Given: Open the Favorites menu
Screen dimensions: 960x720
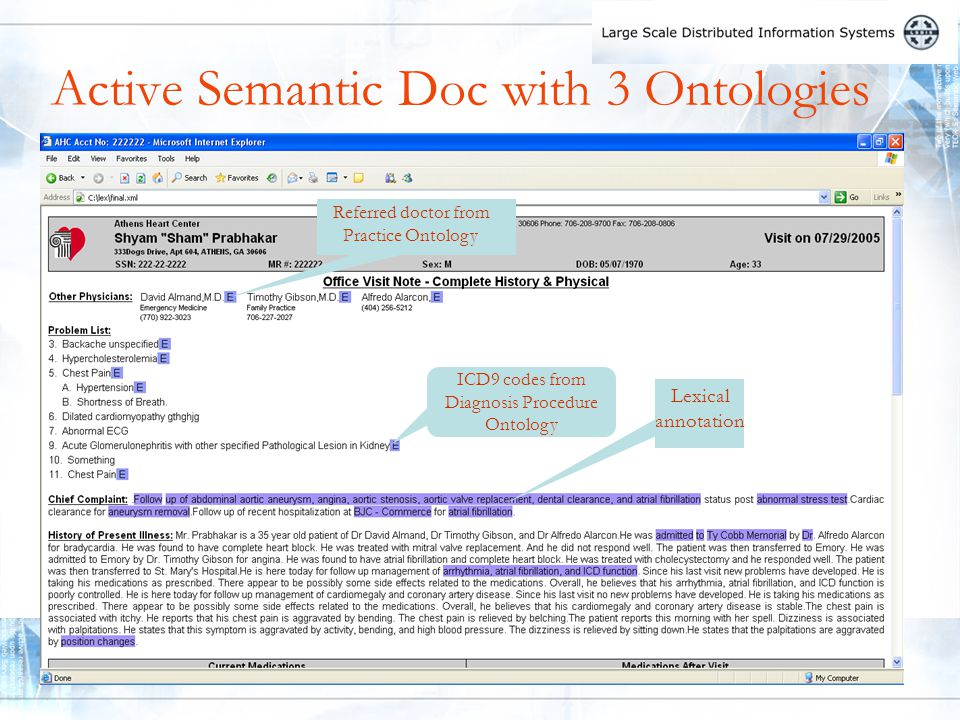Looking at the screenshot, I should point(132,159).
